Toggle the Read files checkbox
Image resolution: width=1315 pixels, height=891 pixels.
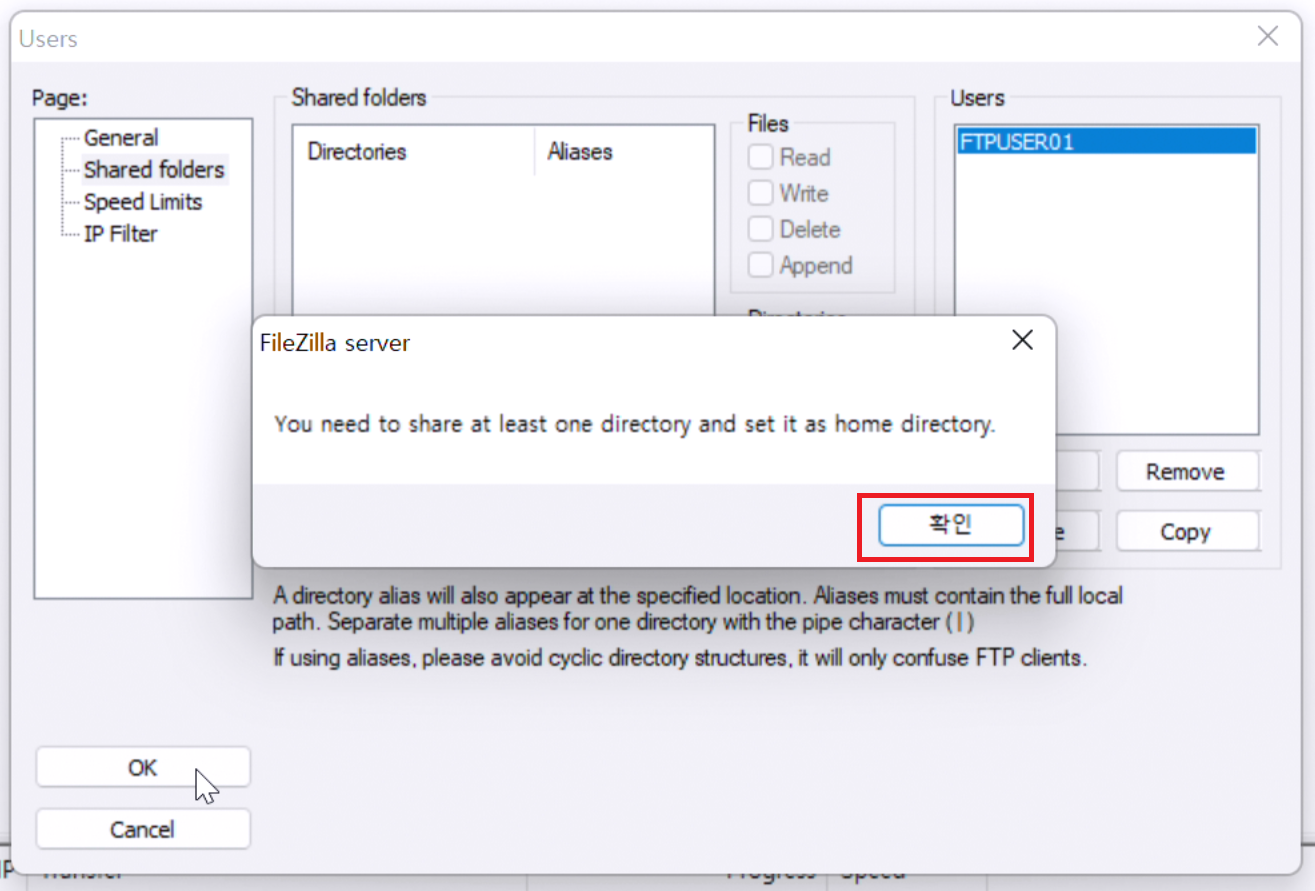pos(762,157)
